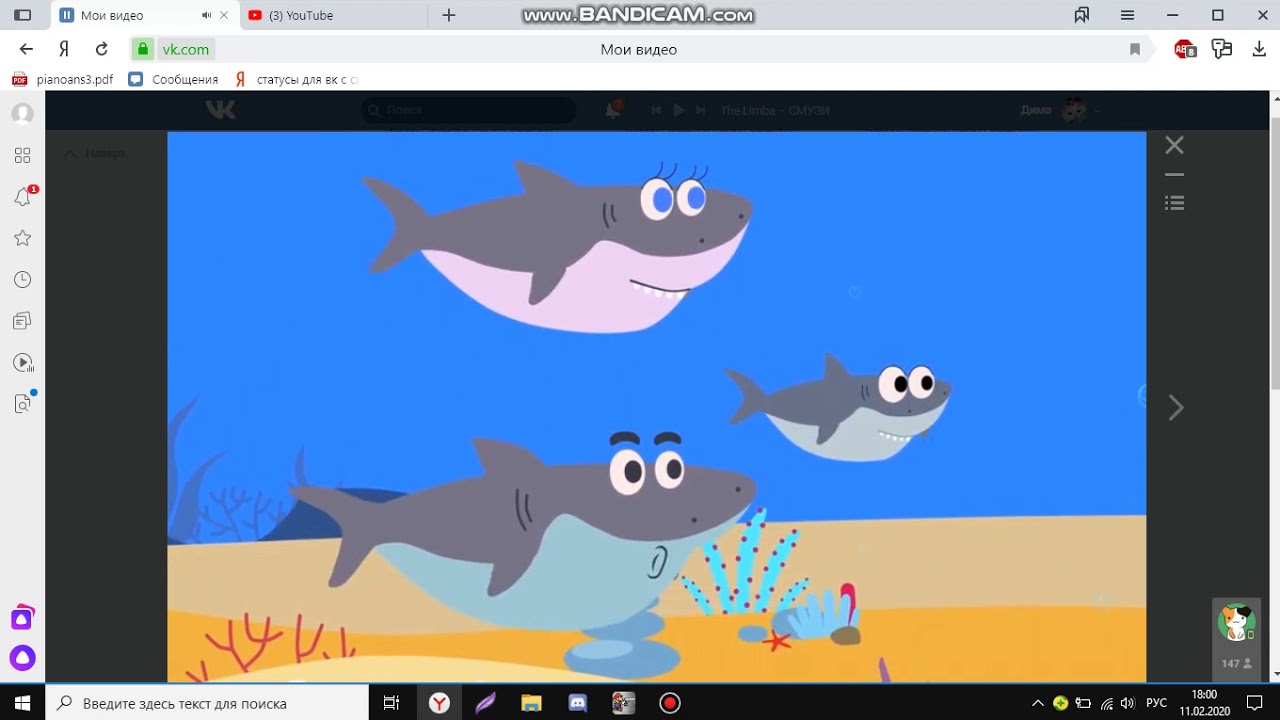
Task: Open VK notifications bell in header
Action: (x=613, y=110)
